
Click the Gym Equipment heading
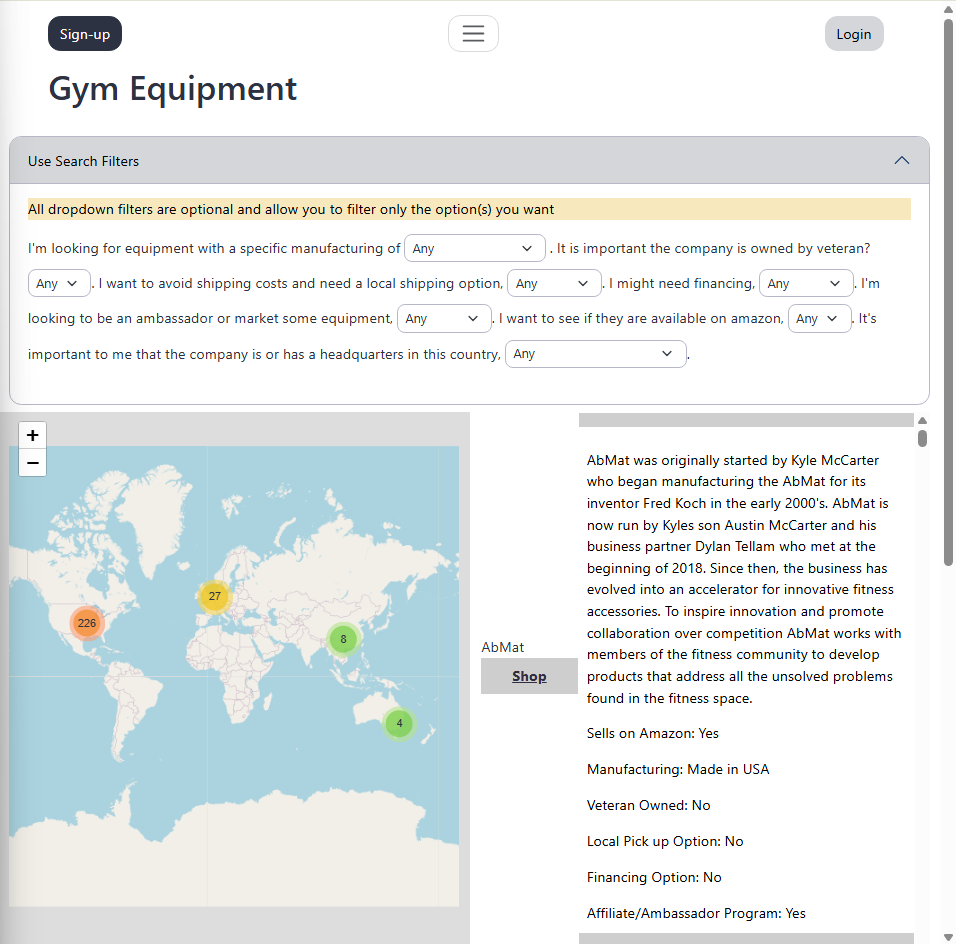(x=173, y=89)
